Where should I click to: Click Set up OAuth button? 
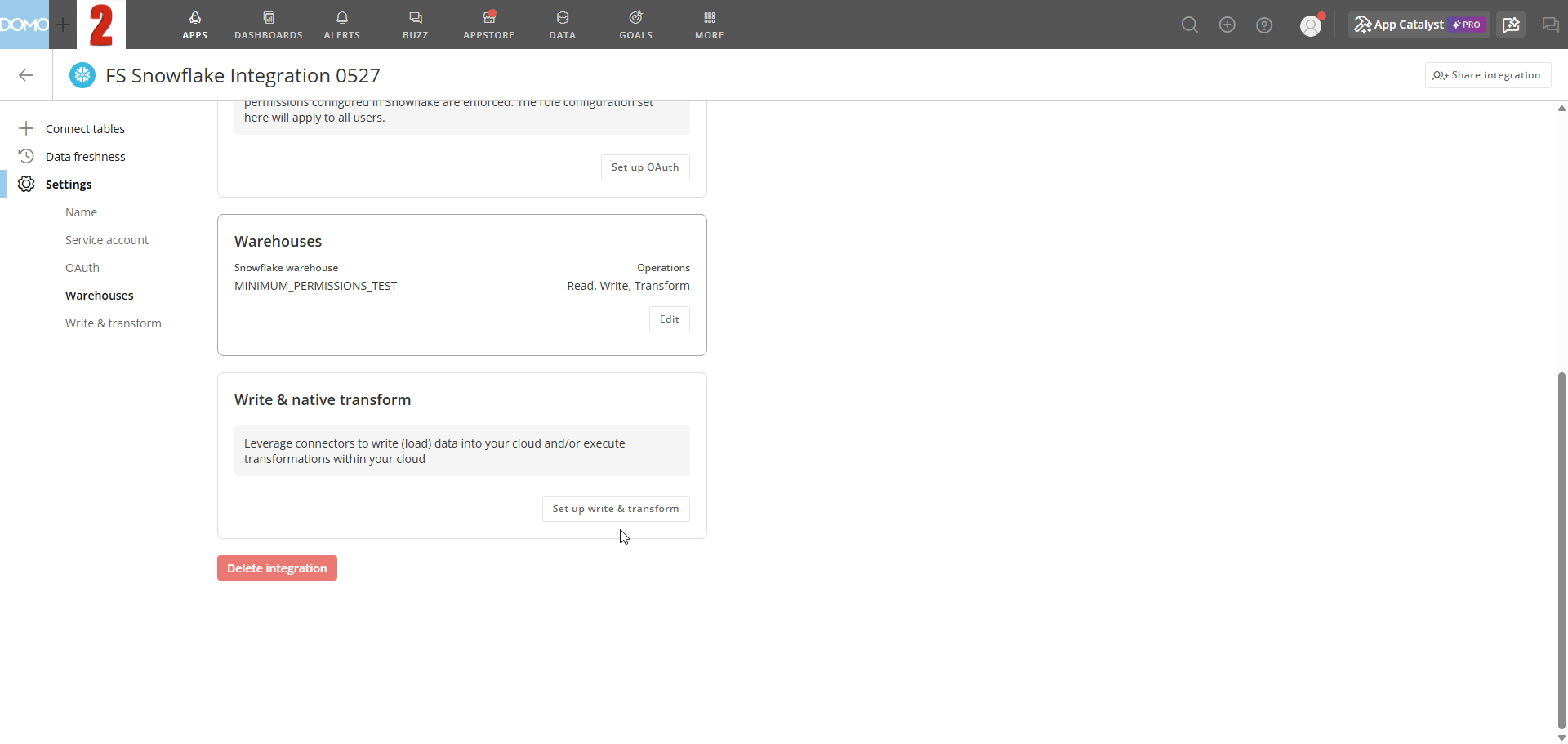[x=645, y=167]
